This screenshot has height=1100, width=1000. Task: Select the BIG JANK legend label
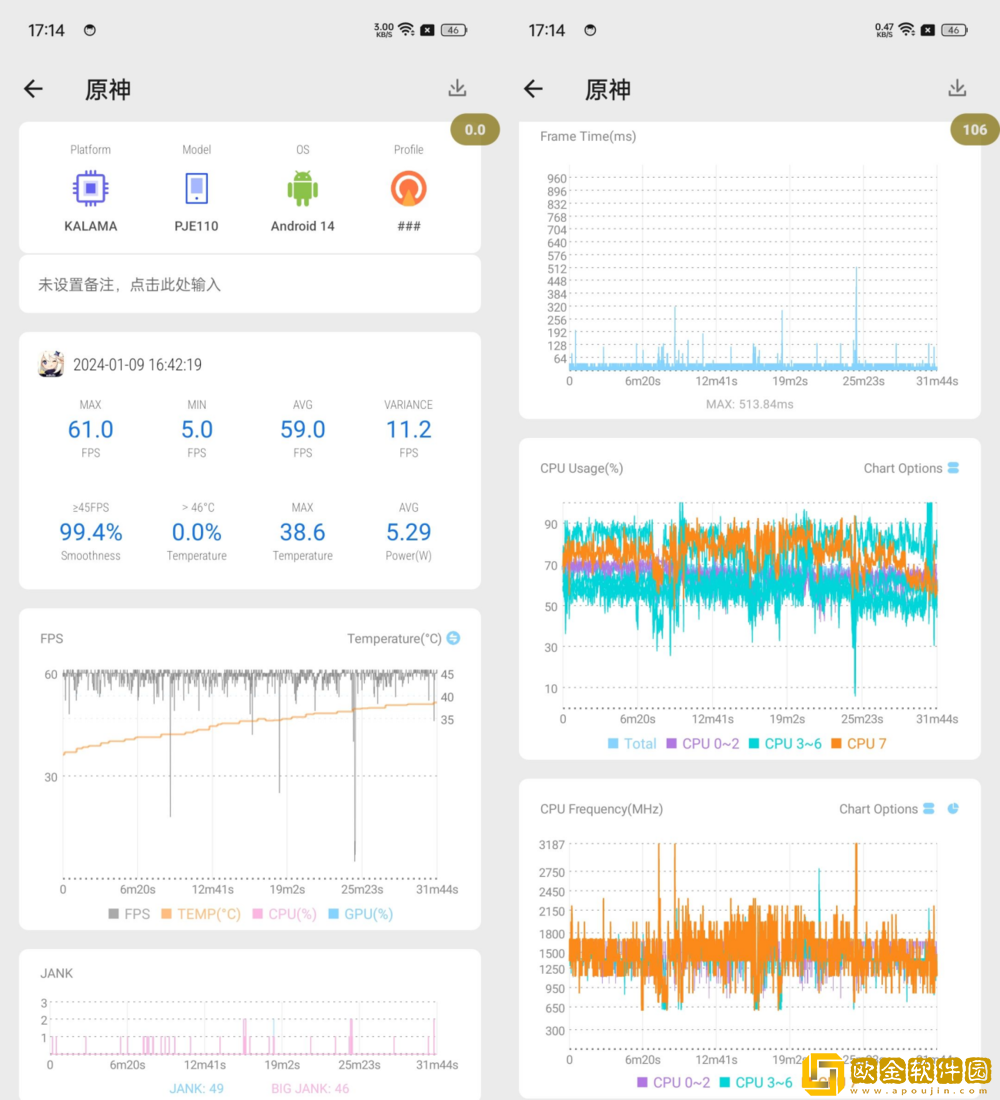310,1088
